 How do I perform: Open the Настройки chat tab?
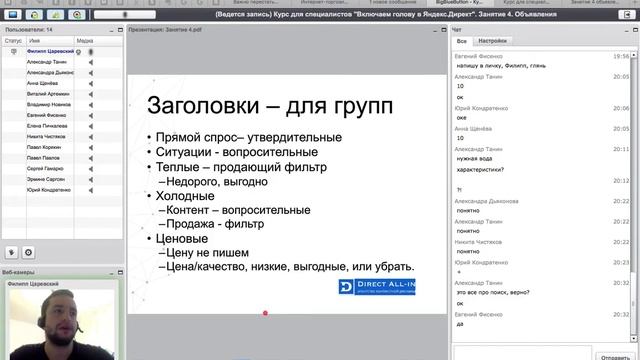492,41
